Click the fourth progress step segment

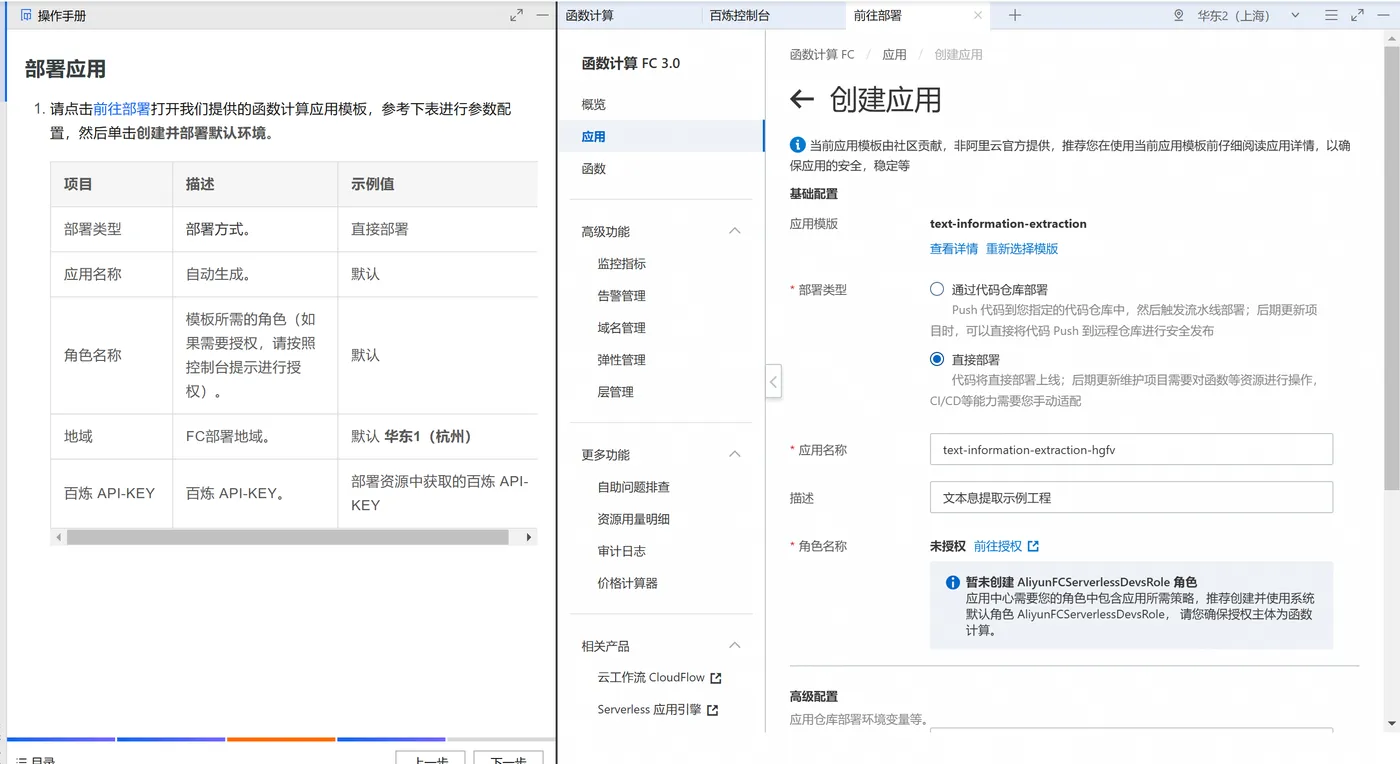click(391, 739)
